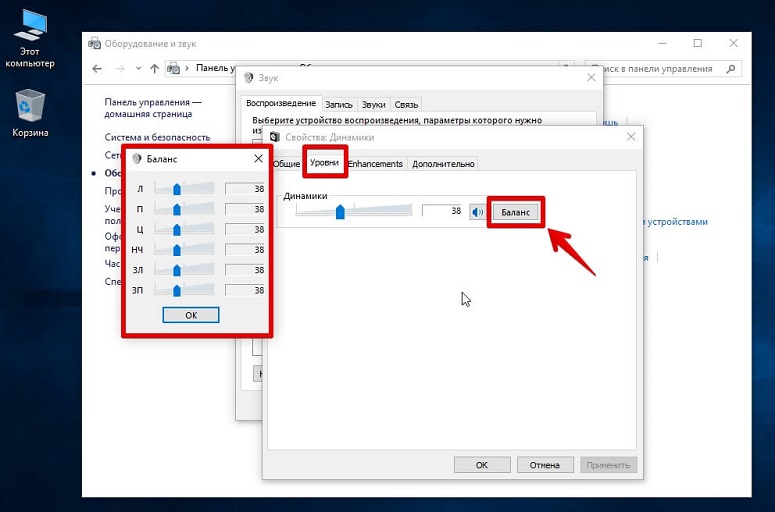Select the Связь tab in Звук
The width and height of the screenshot is (775, 512).
point(406,104)
